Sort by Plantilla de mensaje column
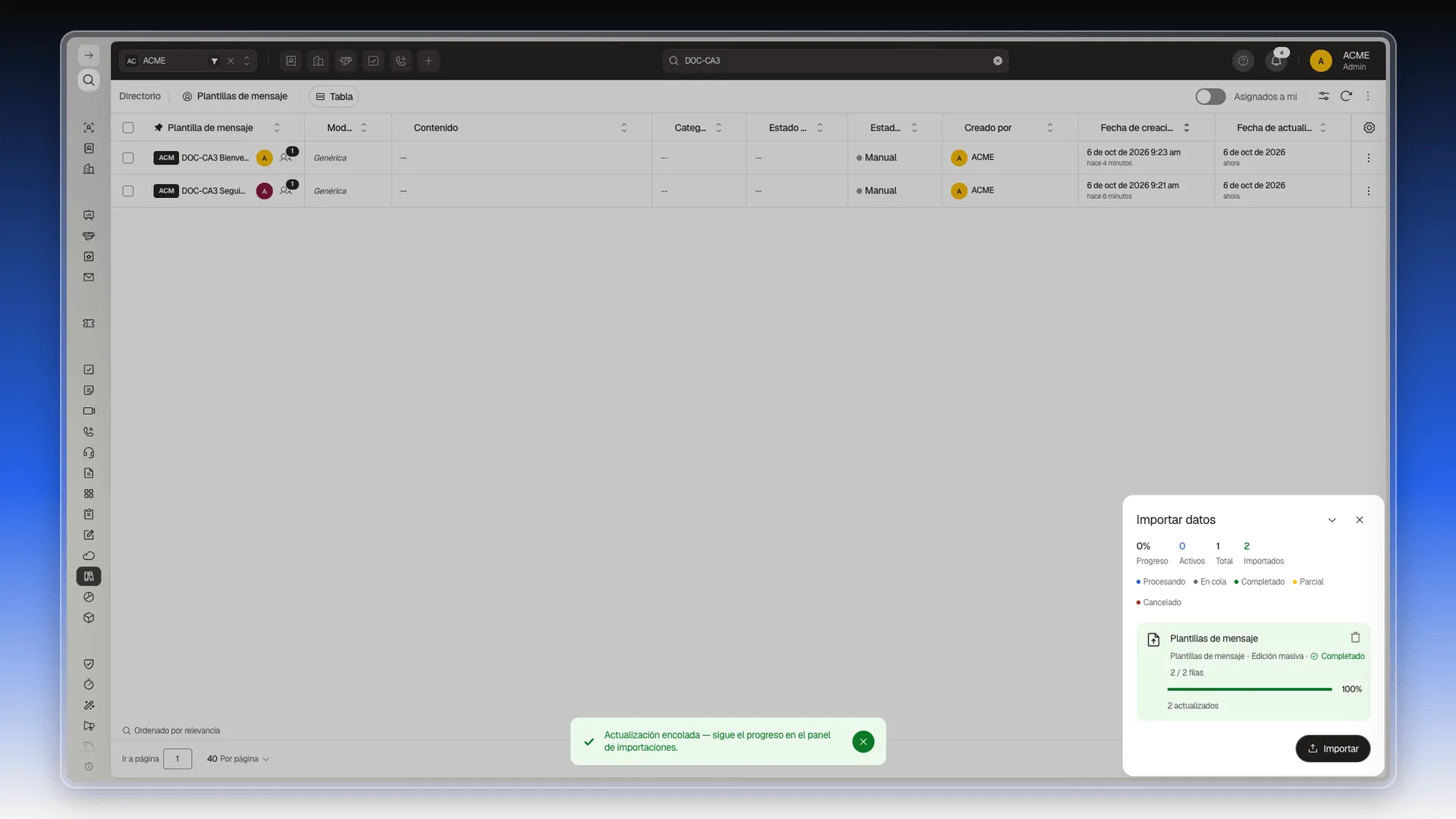The width and height of the screenshot is (1456, 819). tap(277, 127)
